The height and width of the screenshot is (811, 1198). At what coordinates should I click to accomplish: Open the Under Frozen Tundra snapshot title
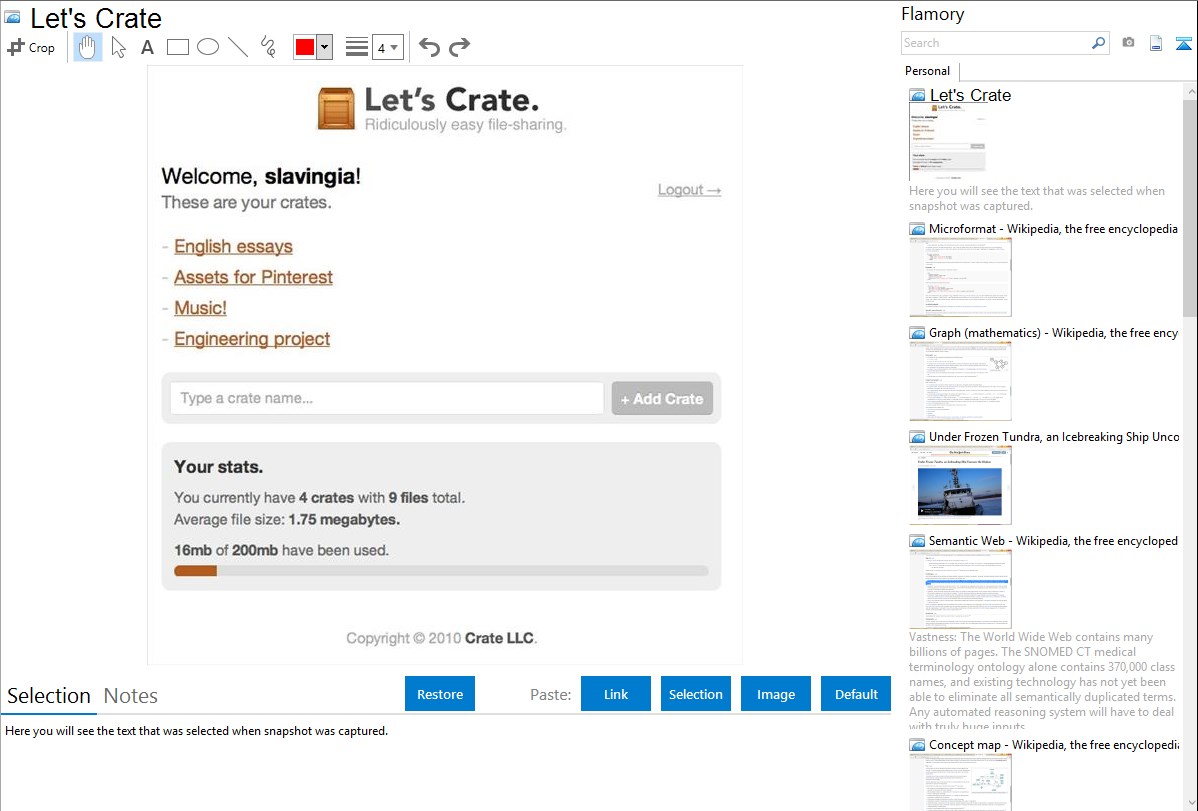(1054, 436)
